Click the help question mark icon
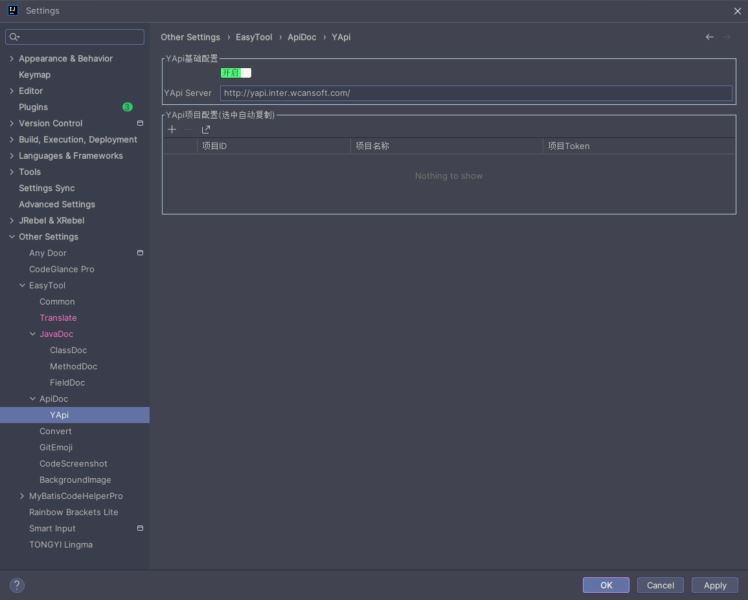 [x=17, y=585]
